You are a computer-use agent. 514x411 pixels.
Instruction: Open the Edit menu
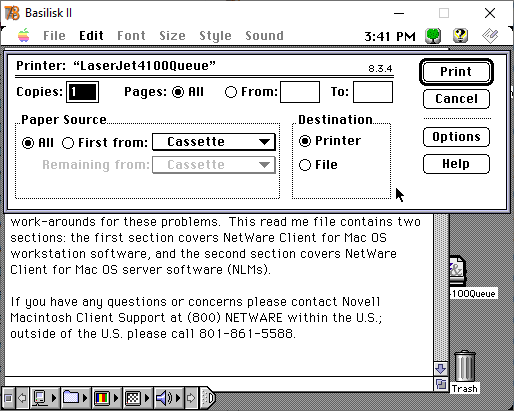[x=91, y=36]
